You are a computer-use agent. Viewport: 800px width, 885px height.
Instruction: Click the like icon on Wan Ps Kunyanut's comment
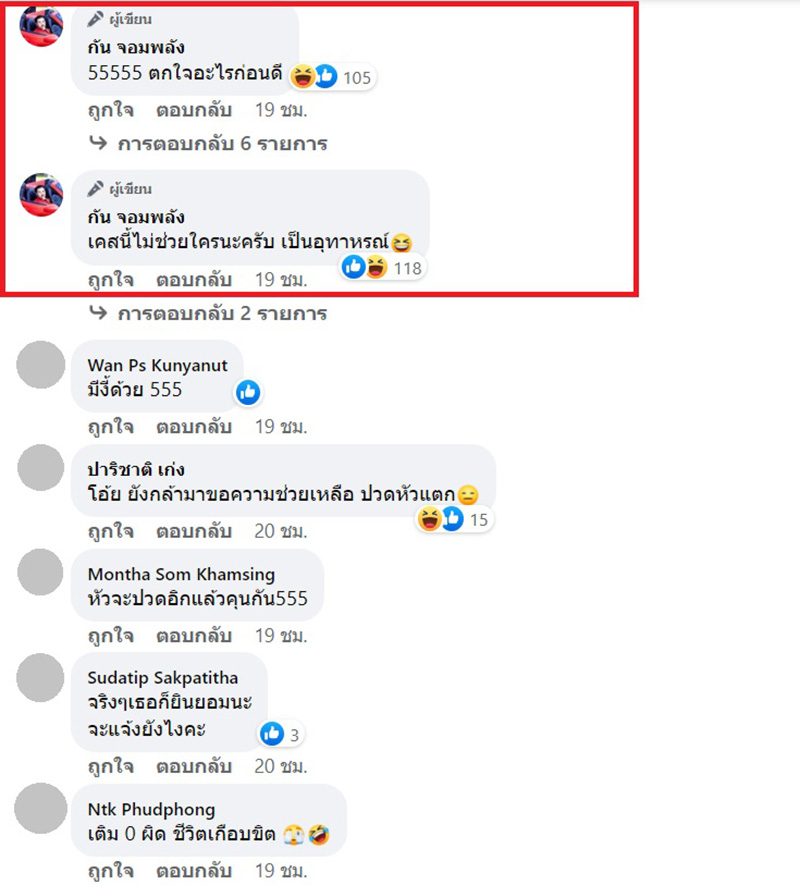(x=248, y=392)
